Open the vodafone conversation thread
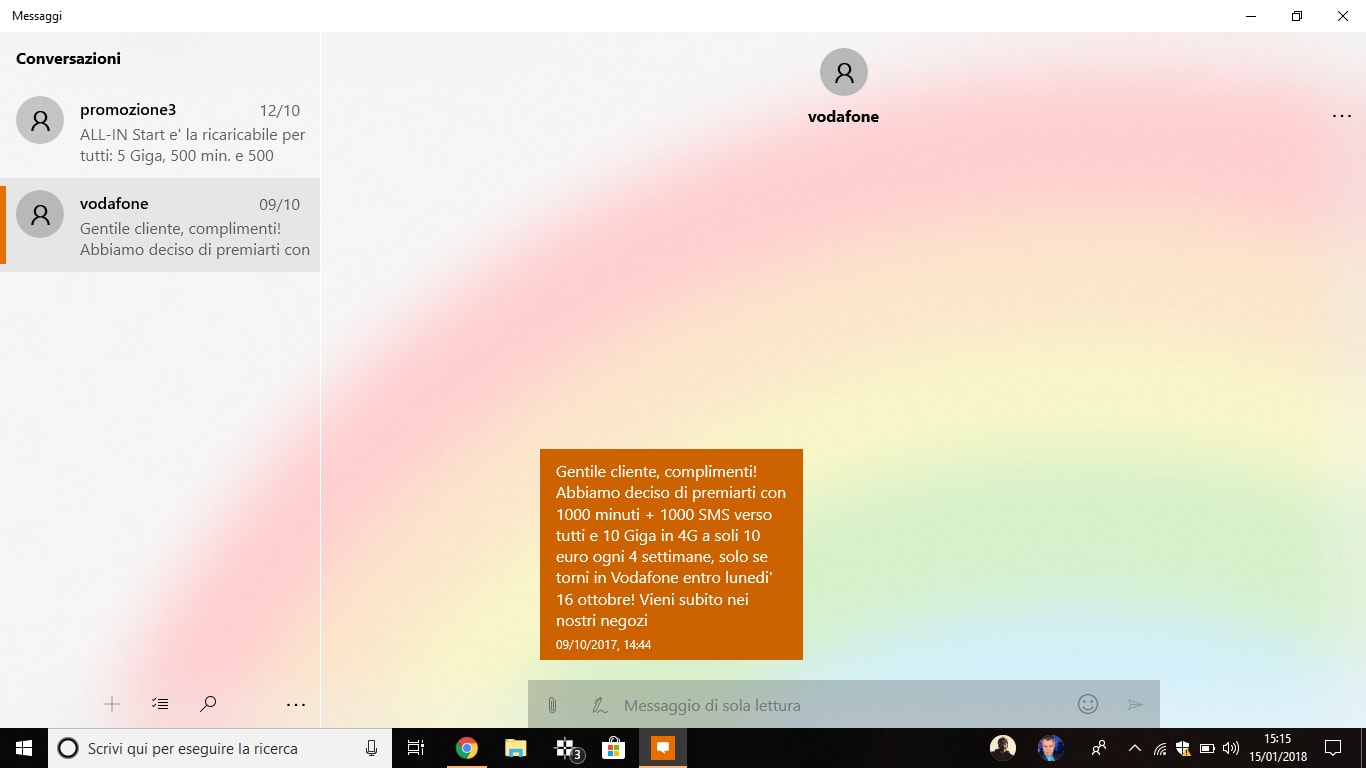This screenshot has width=1366, height=768. (x=160, y=225)
